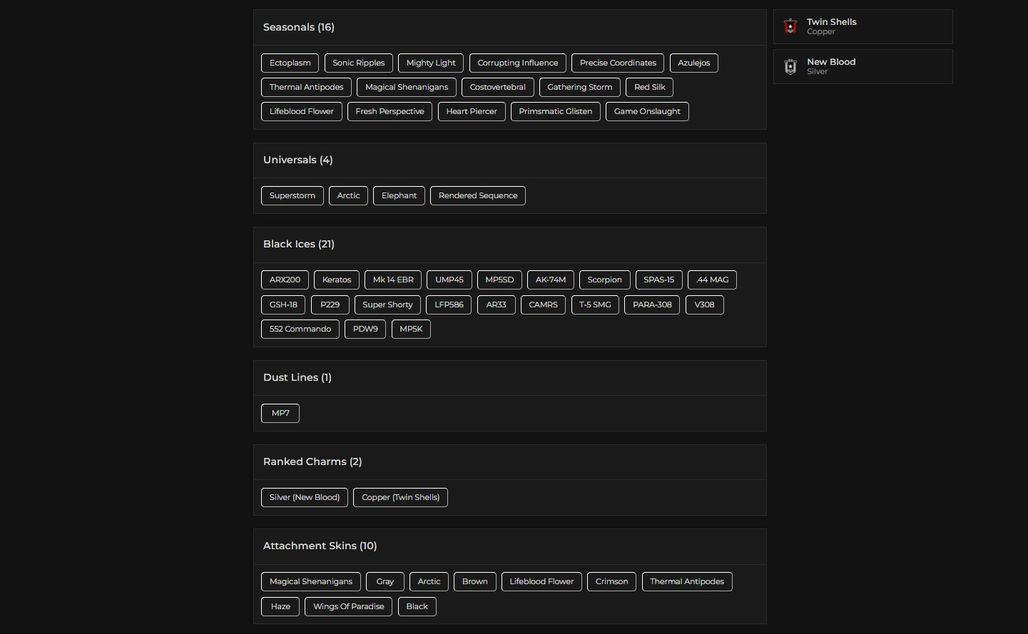Choose the Black attachment skin tag
Image resolution: width=1028 pixels, height=634 pixels.
coord(417,606)
